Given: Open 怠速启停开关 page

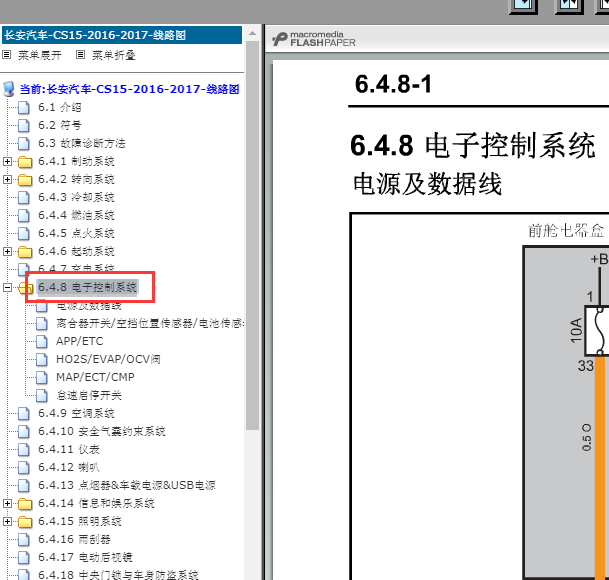Looking at the screenshot, I should coord(89,395).
